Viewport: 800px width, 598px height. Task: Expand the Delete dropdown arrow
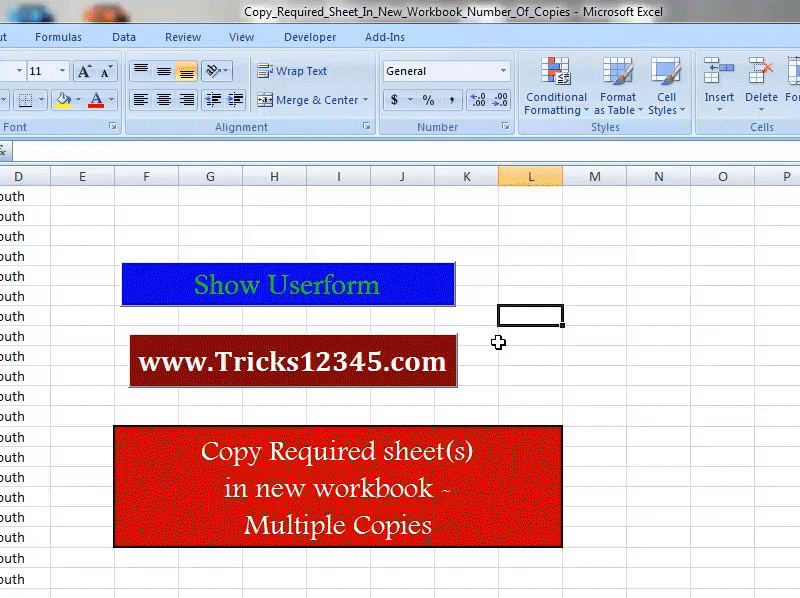pos(761,110)
